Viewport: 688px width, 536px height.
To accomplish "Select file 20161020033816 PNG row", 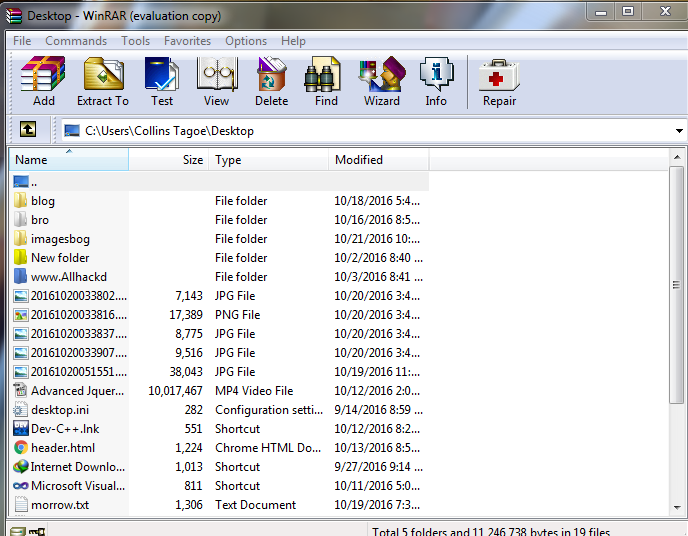I will coord(219,314).
